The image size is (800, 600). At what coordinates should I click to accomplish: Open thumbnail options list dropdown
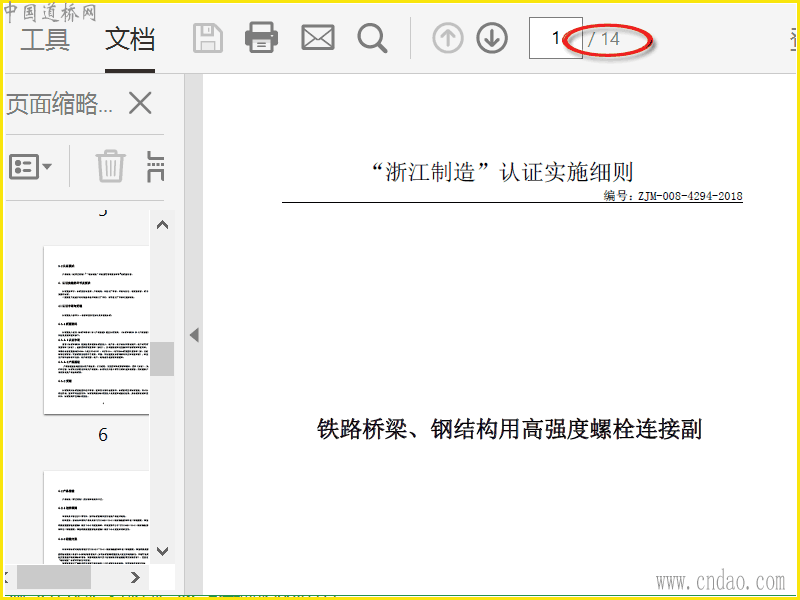click(x=31, y=167)
